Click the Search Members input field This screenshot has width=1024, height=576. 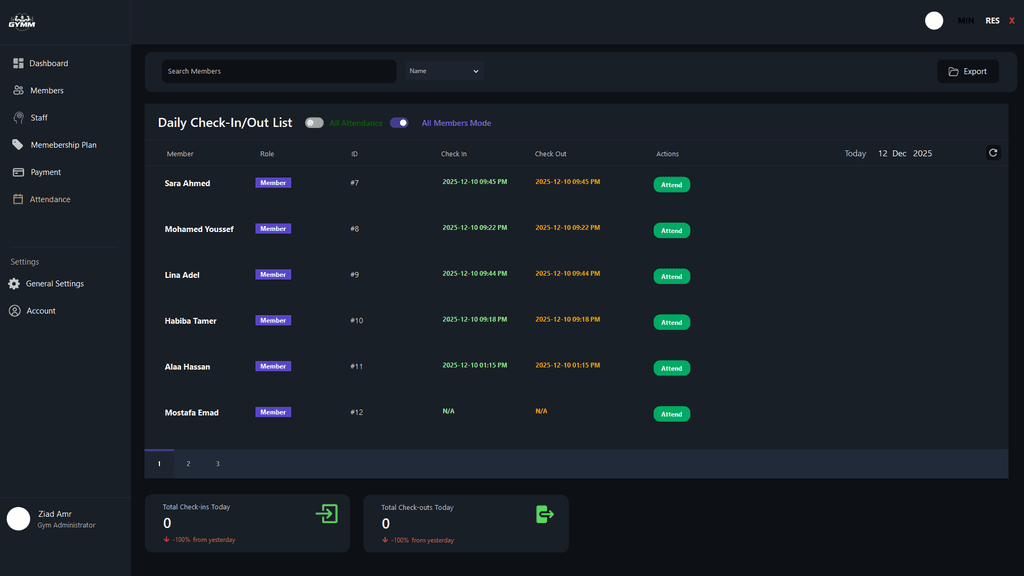coord(279,71)
